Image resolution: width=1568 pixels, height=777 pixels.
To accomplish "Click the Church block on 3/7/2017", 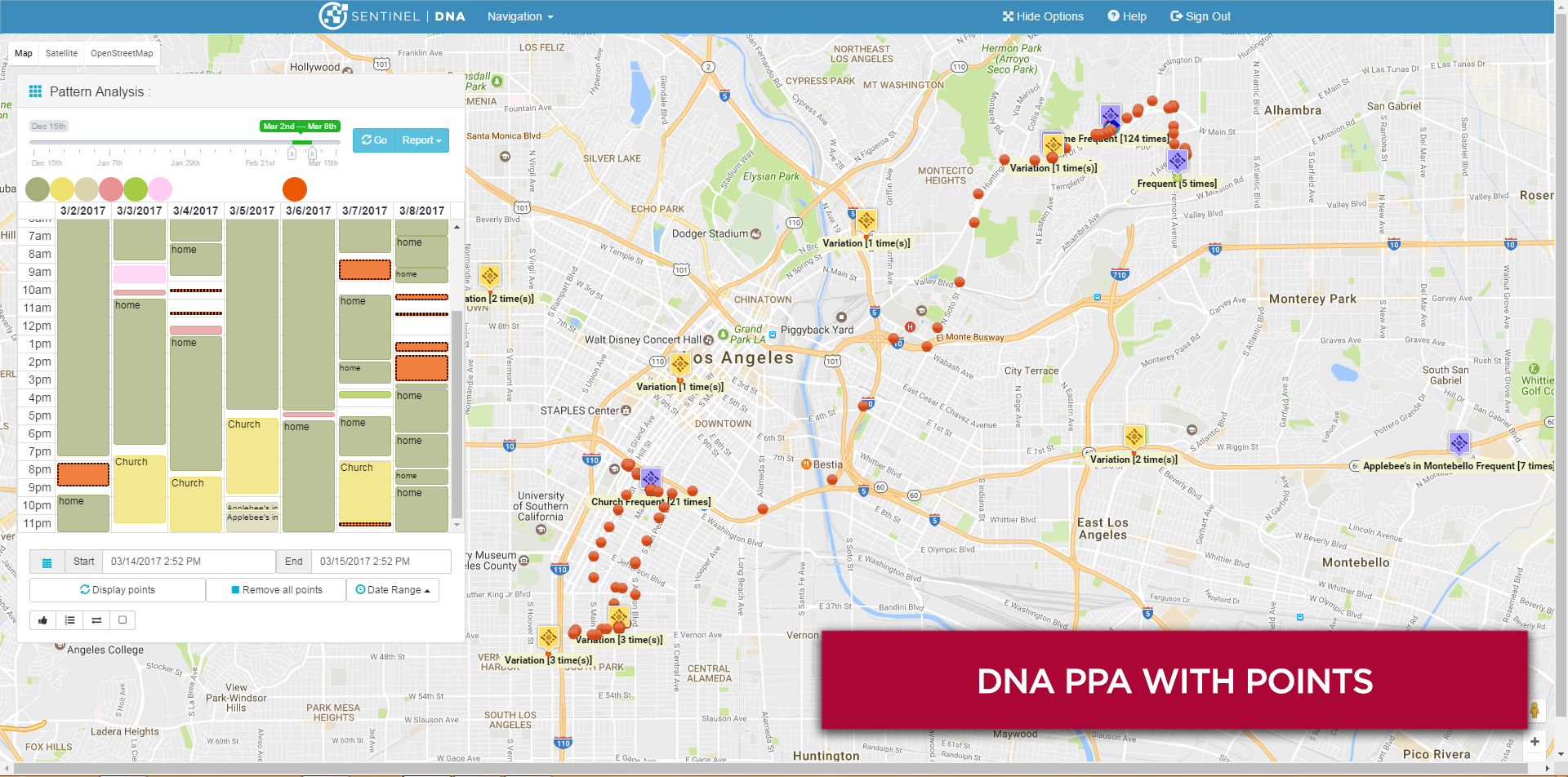I will click(x=365, y=492).
